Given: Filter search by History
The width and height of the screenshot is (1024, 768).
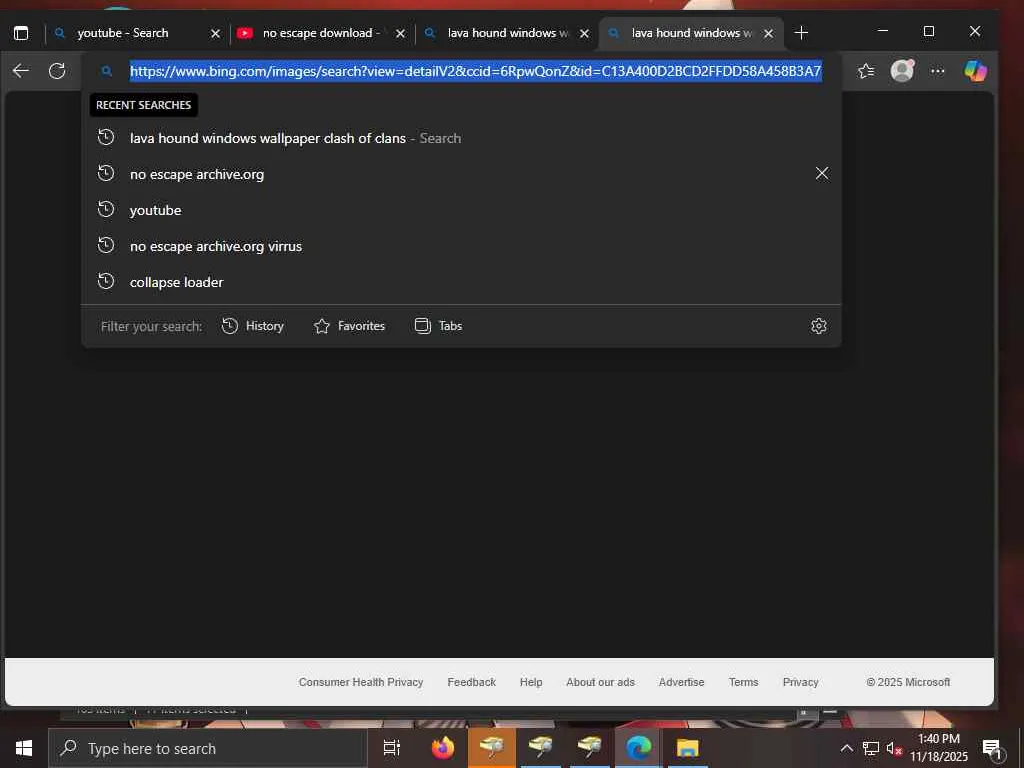Looking at the screenshot, I should [253, 326].
